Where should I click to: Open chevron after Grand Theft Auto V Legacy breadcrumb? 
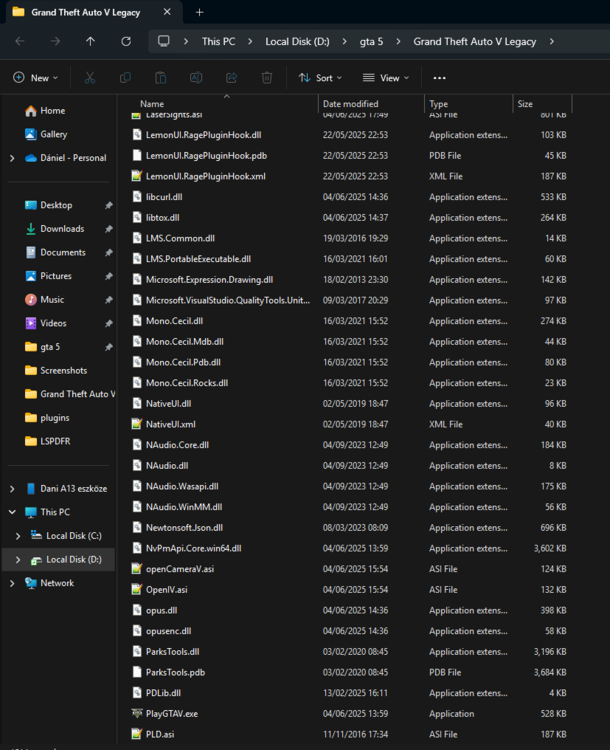point(552,42)
